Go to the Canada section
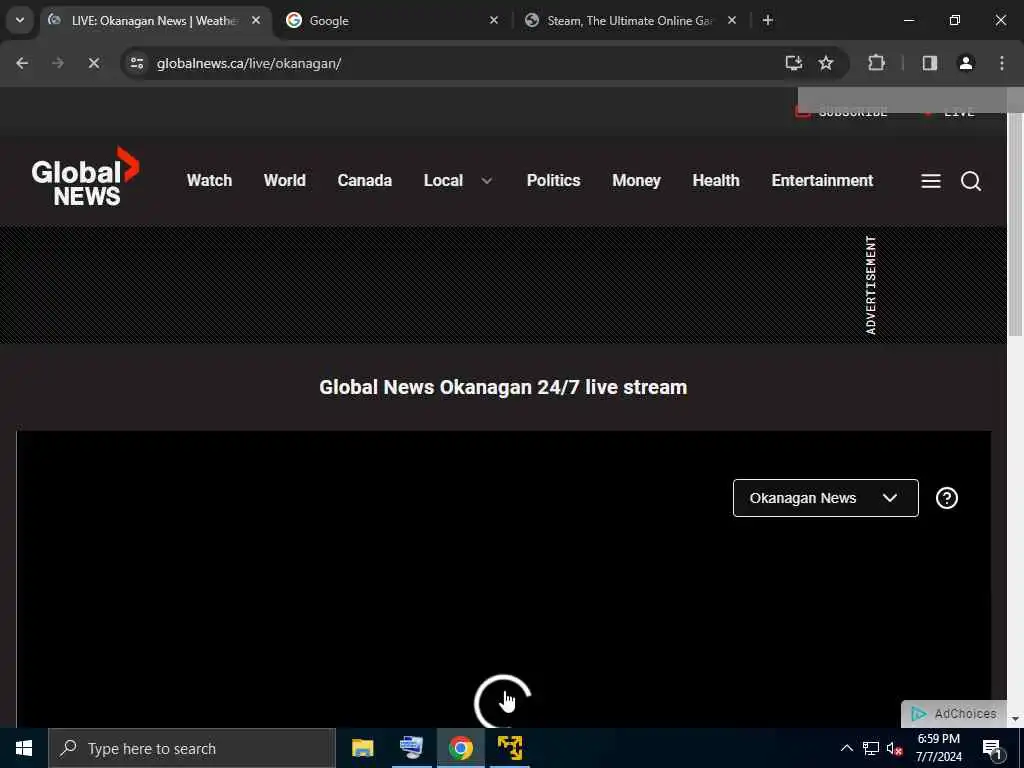The width and height of the screenshot is (1024, 768). (364, 180)
